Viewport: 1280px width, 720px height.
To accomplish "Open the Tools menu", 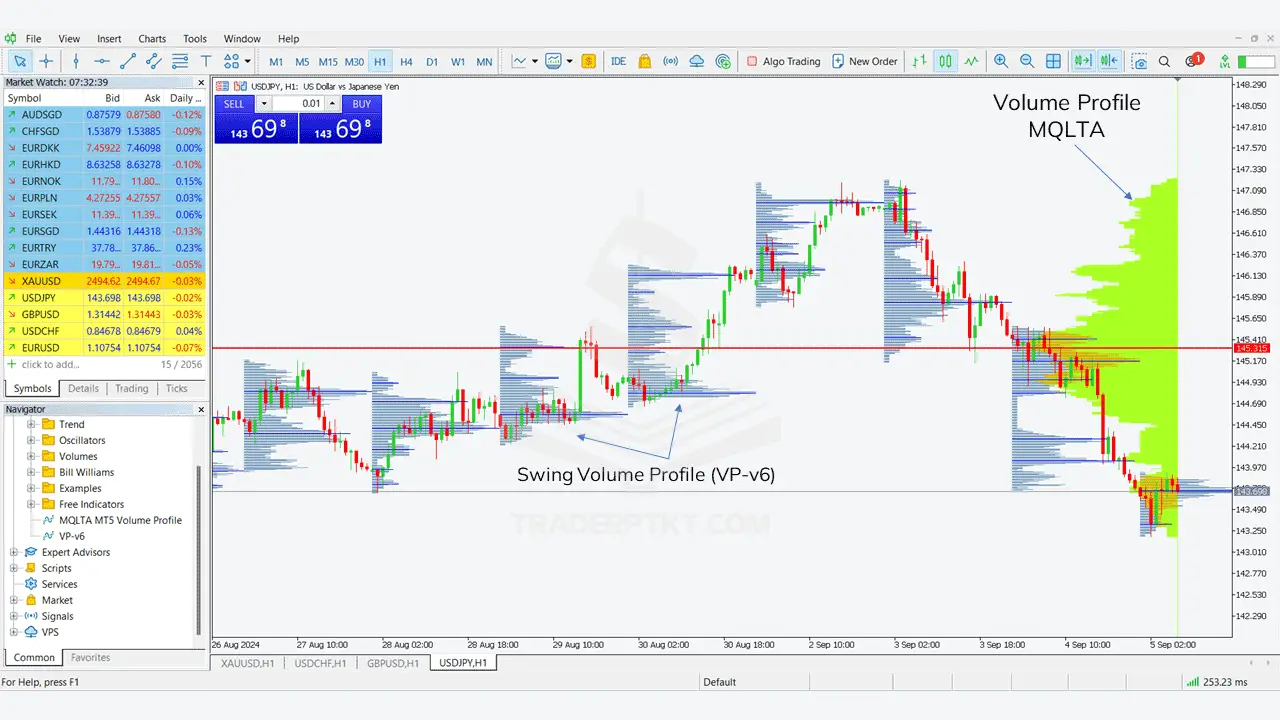I will coord(195,39).
